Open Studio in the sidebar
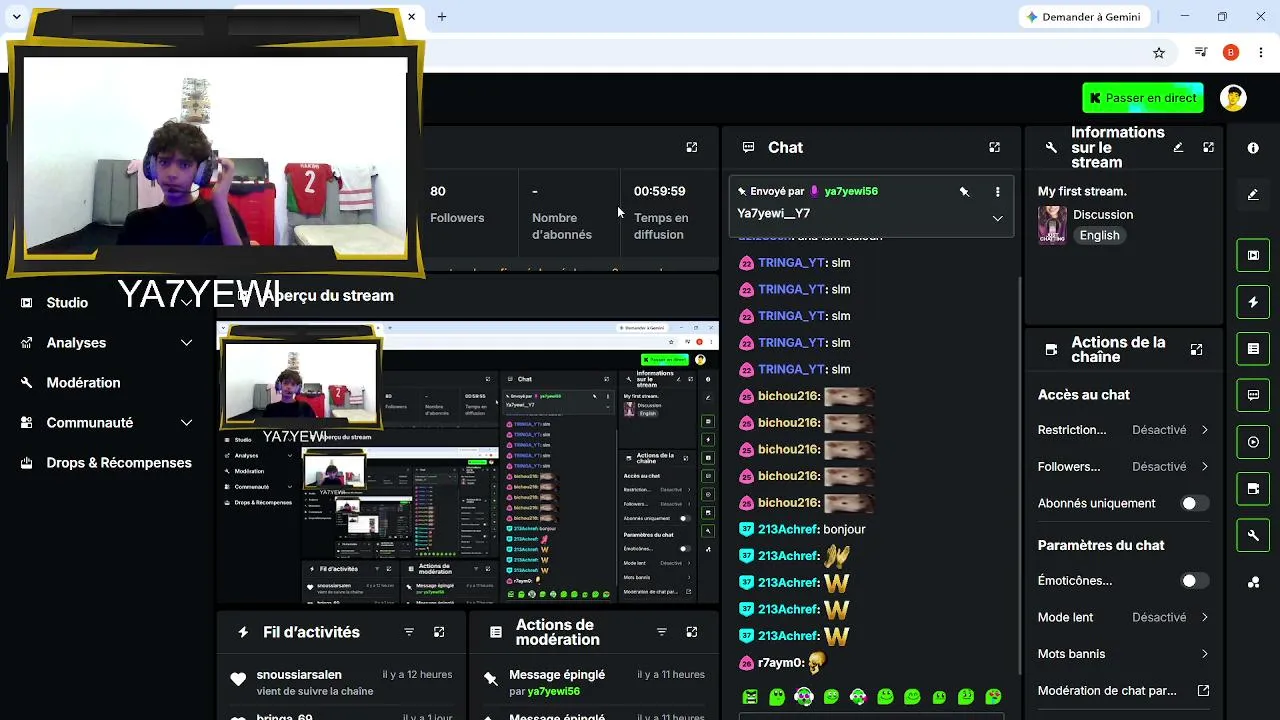The height and width of the screenshot is (720, 1280). click(x=67, y=303)
